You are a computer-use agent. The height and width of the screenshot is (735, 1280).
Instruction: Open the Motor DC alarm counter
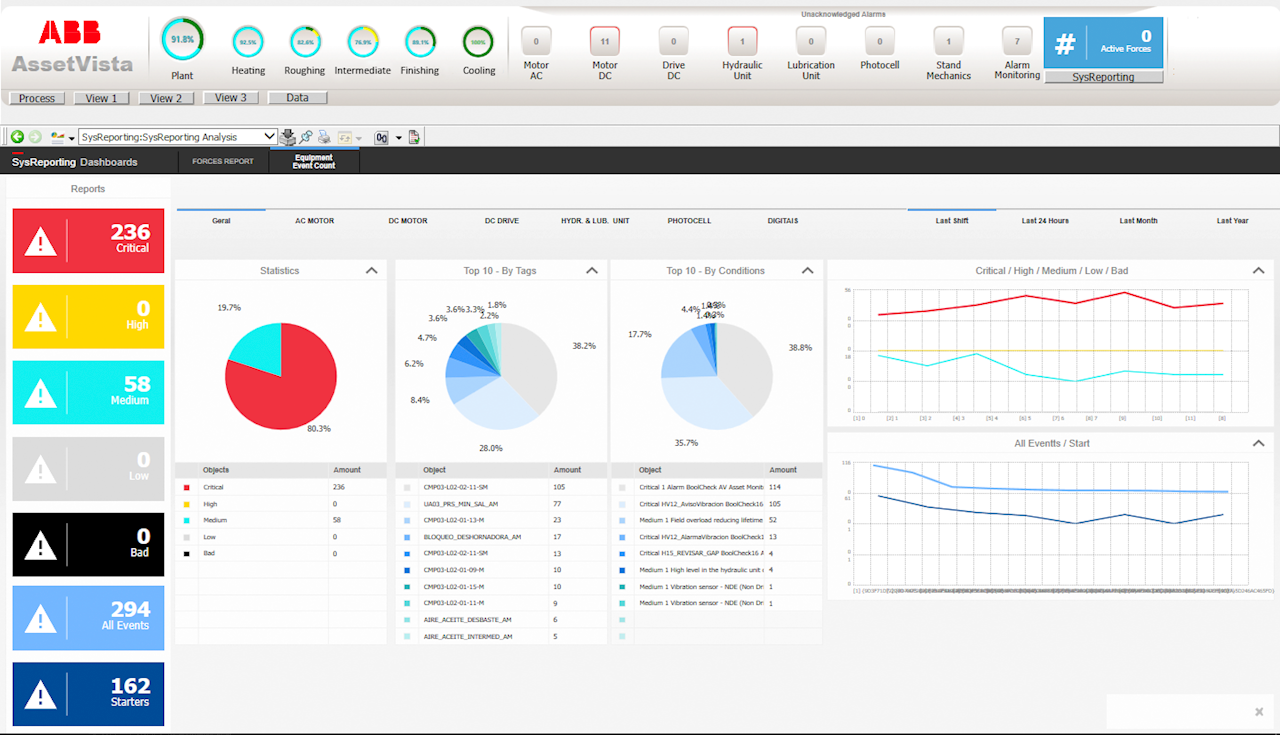pyautogui.click(x=604, y=42)
